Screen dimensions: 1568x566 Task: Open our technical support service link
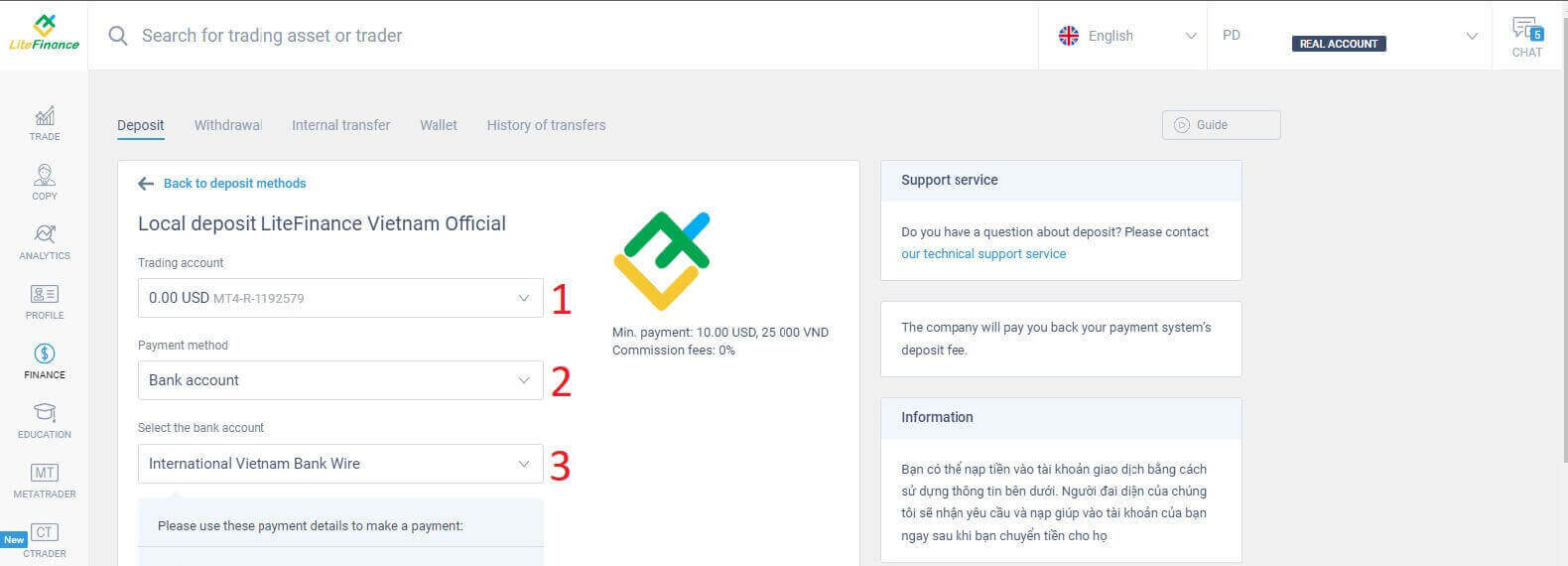pyautogui.click(x=982, y=254)
